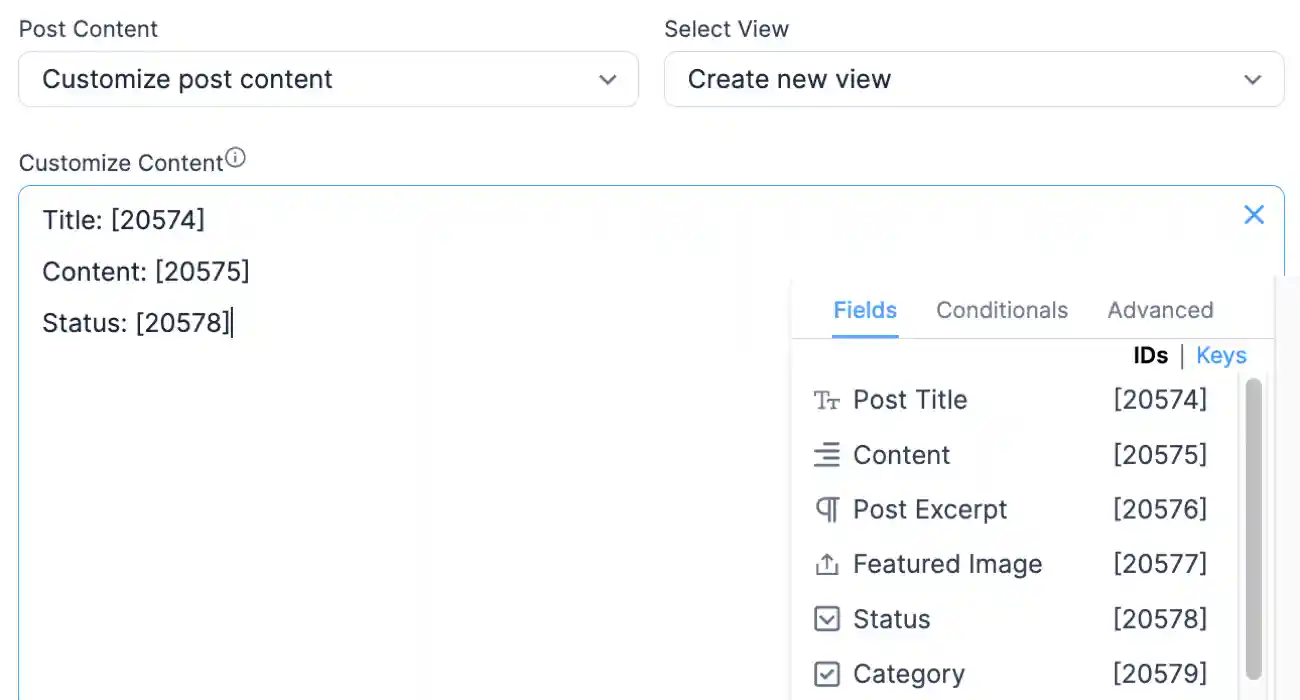
Task: Open the Select View dropdown
Action: [x=973, y=78]
